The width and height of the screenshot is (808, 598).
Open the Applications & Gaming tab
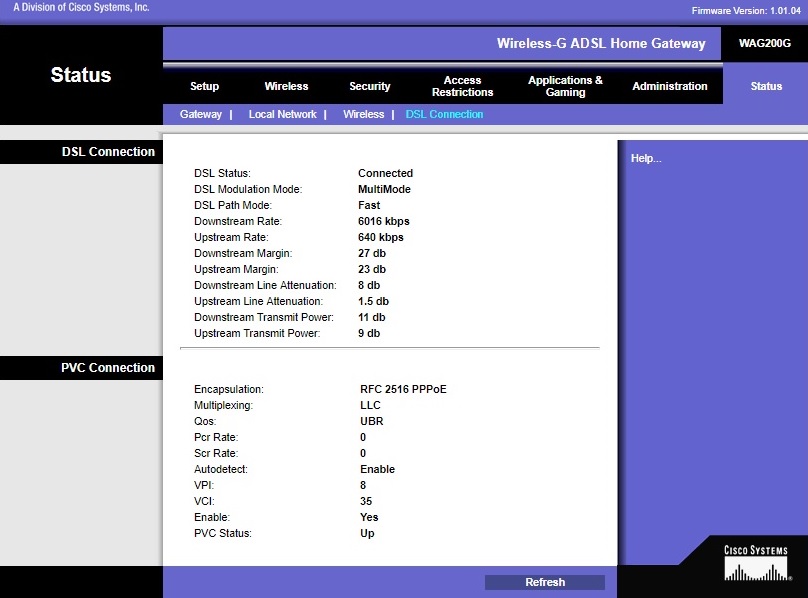point(565,86)
